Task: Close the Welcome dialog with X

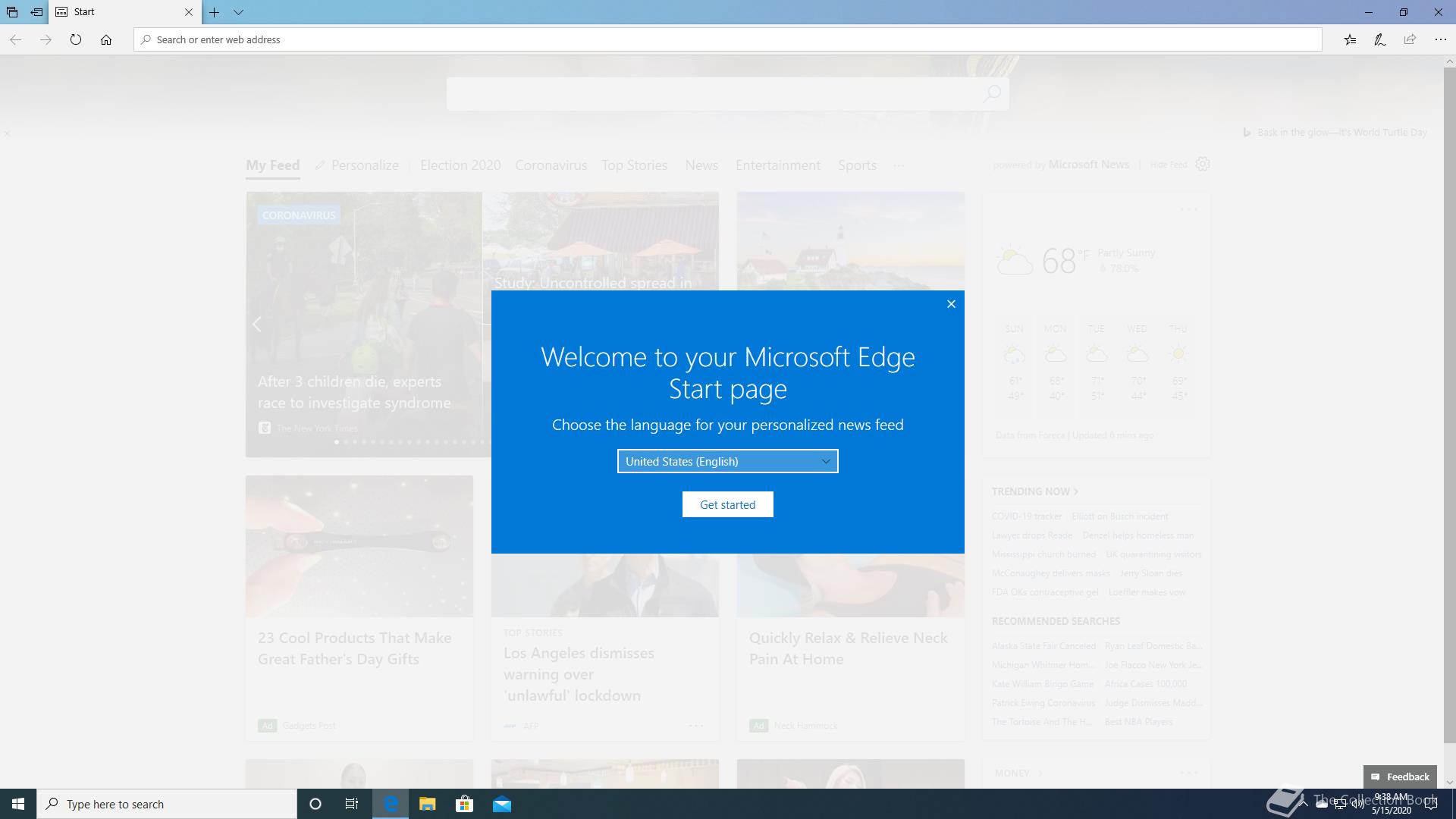Action: 951,304
